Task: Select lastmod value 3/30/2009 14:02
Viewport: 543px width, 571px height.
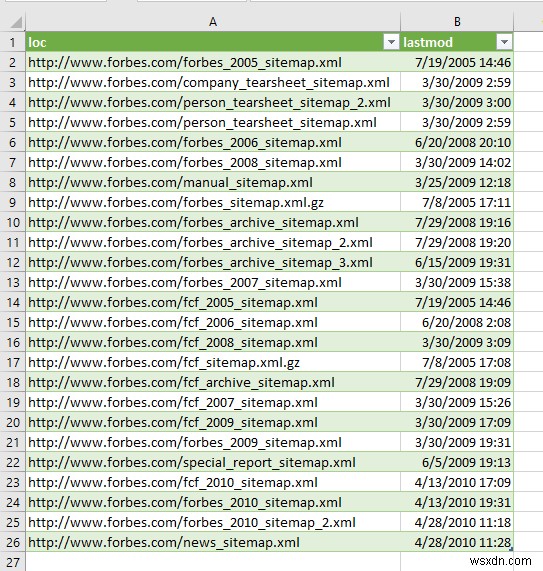Action: [x=457, y=162]
